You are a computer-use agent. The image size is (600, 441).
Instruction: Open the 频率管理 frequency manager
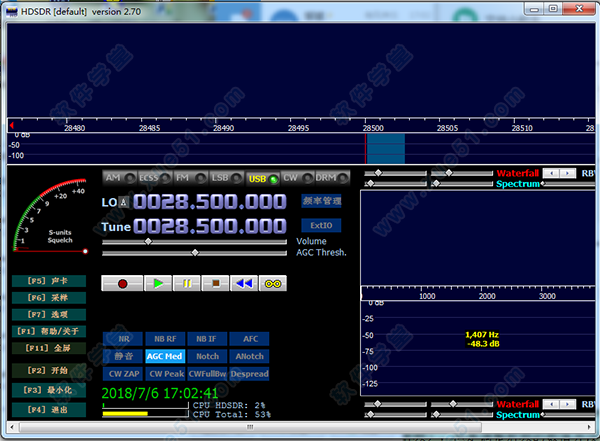coord(321,201)
